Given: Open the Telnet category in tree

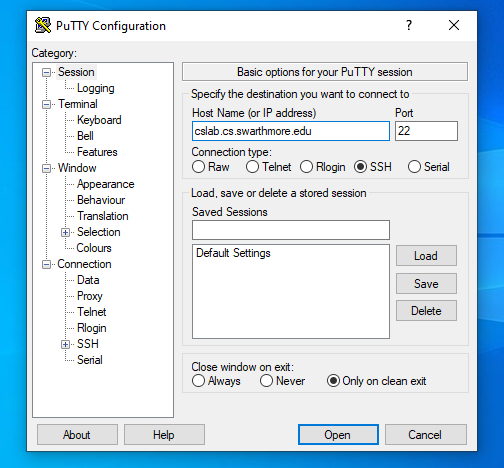Looking at the screenshot, I should point(91,312).
